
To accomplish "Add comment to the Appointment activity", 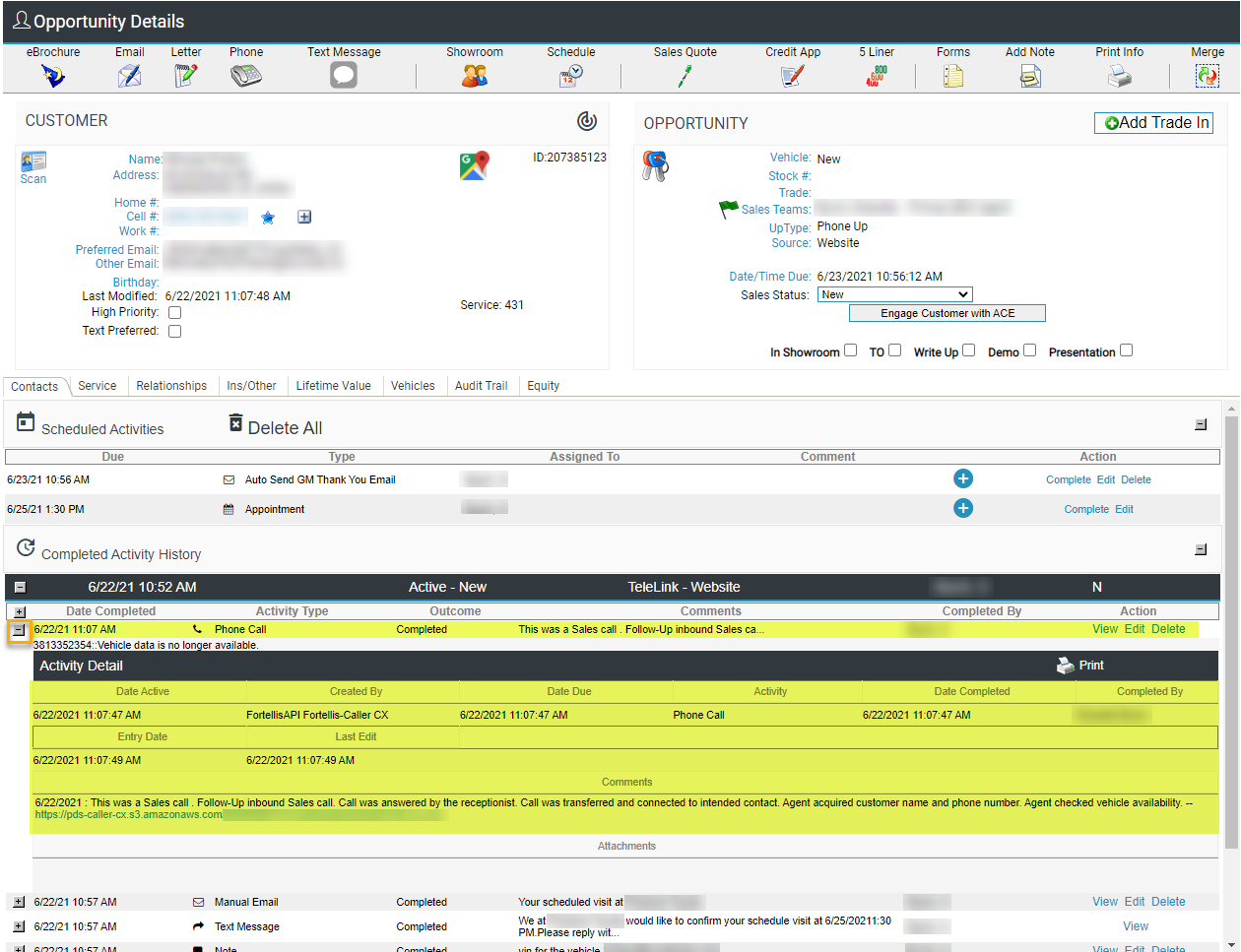I will (x=963, y=508).
